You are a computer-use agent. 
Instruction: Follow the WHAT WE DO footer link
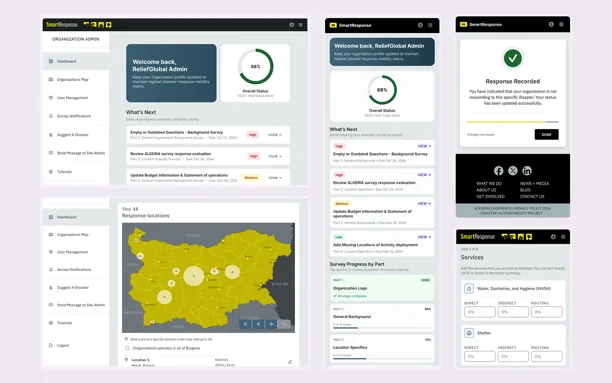(489, 183)
